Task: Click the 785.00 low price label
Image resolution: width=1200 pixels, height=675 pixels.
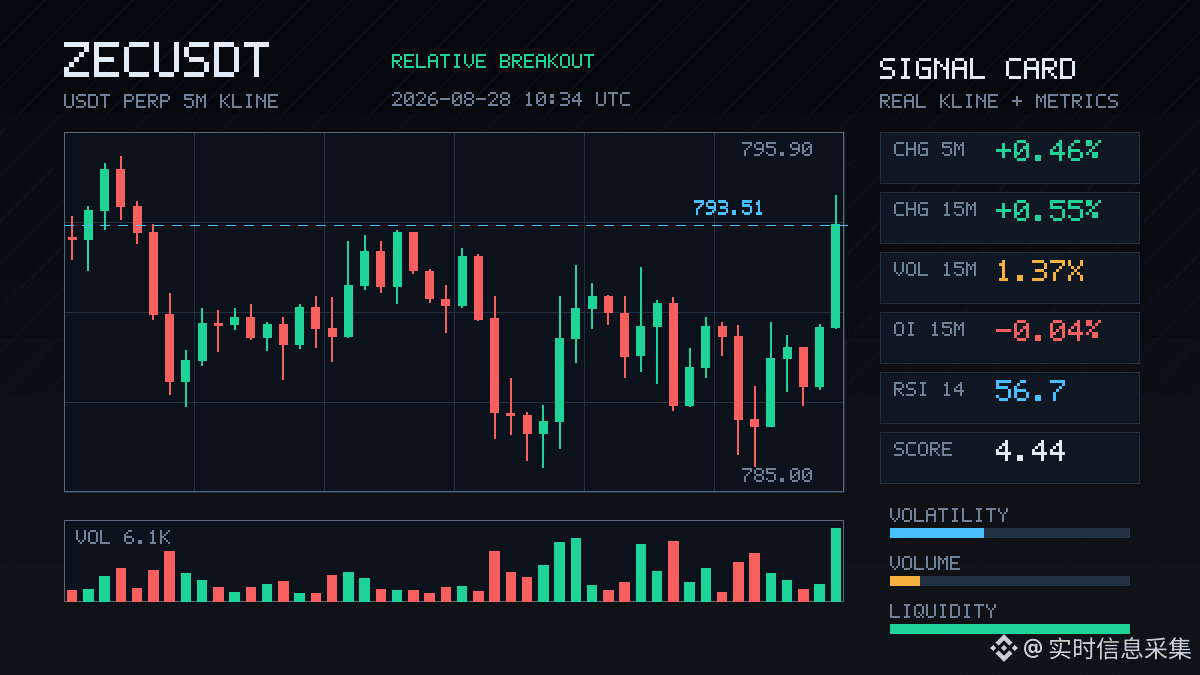Action: [777, 475]
